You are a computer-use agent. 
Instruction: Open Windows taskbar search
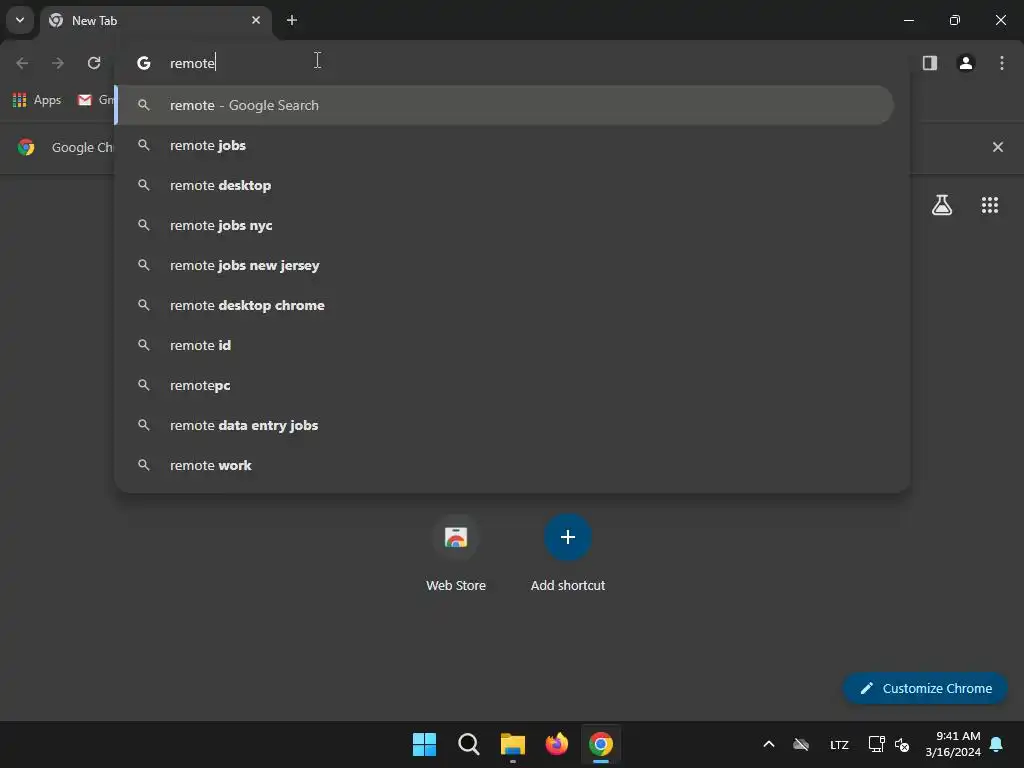pyautogui.click(x=468, y=744)
